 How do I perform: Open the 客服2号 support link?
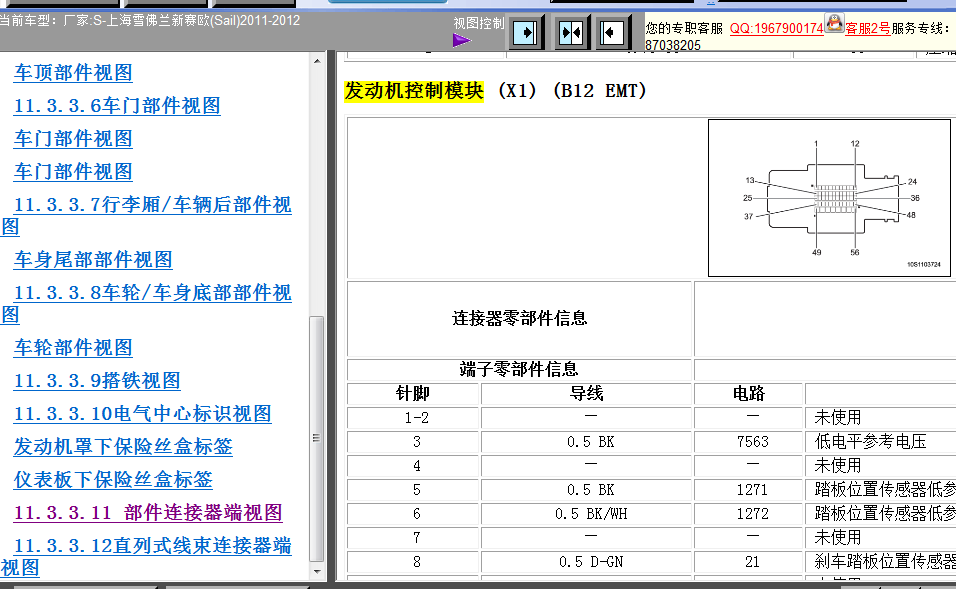pos(868,29)
